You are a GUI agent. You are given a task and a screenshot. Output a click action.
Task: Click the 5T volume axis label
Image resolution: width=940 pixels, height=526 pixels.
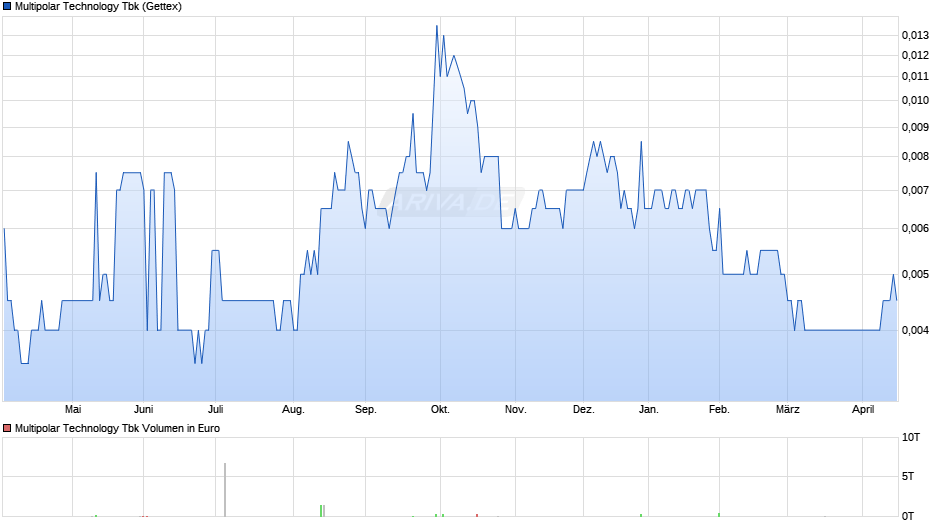pyautogui.click(x=908, y=476)
